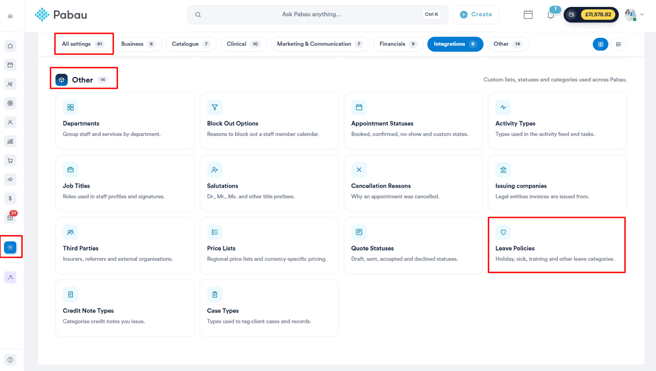The height and width of the screenshot is (371, 656).
Task: Open the Price Lists title
Action: (x=221, y=248)
